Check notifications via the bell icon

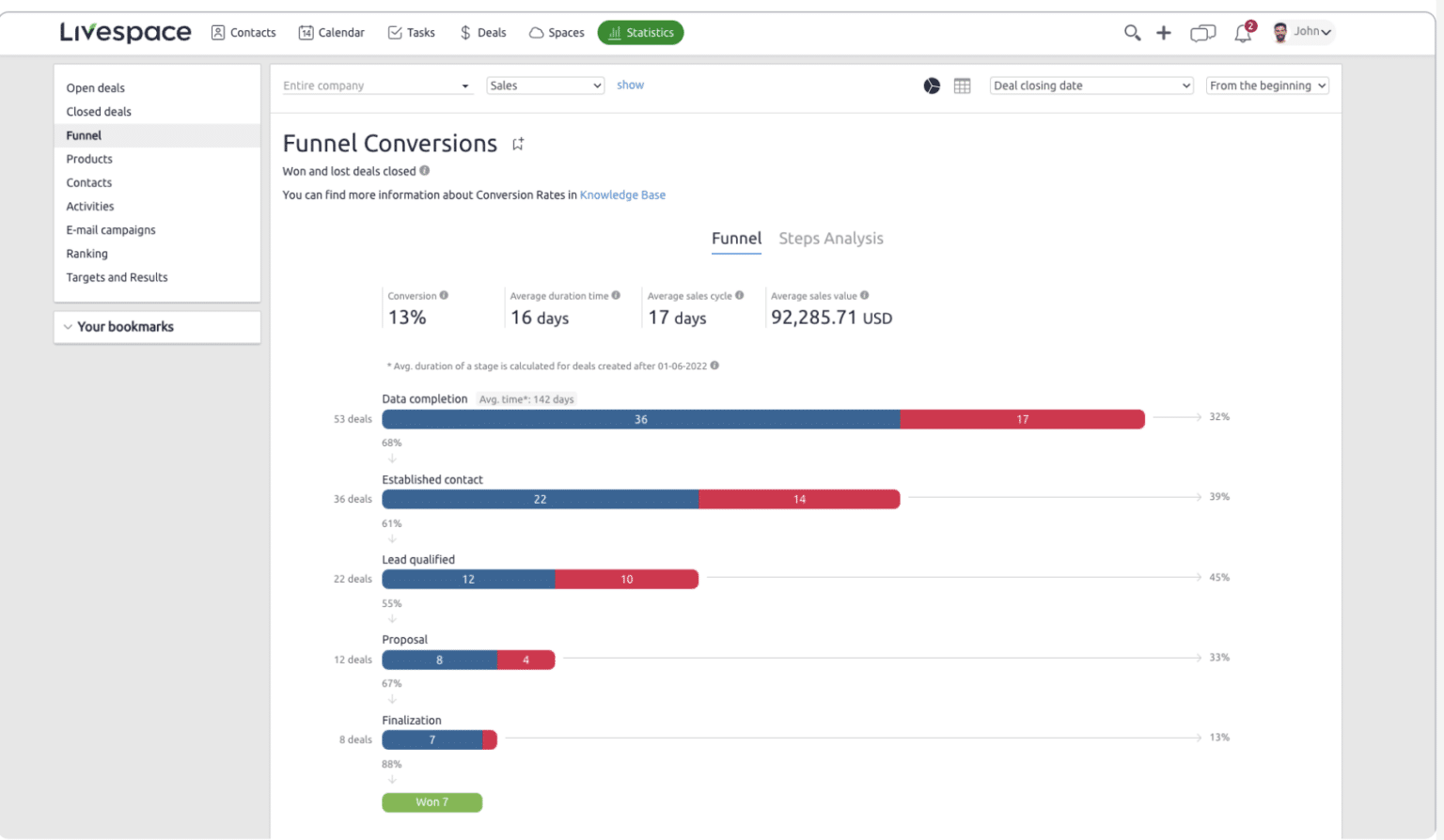(1241, 33)
